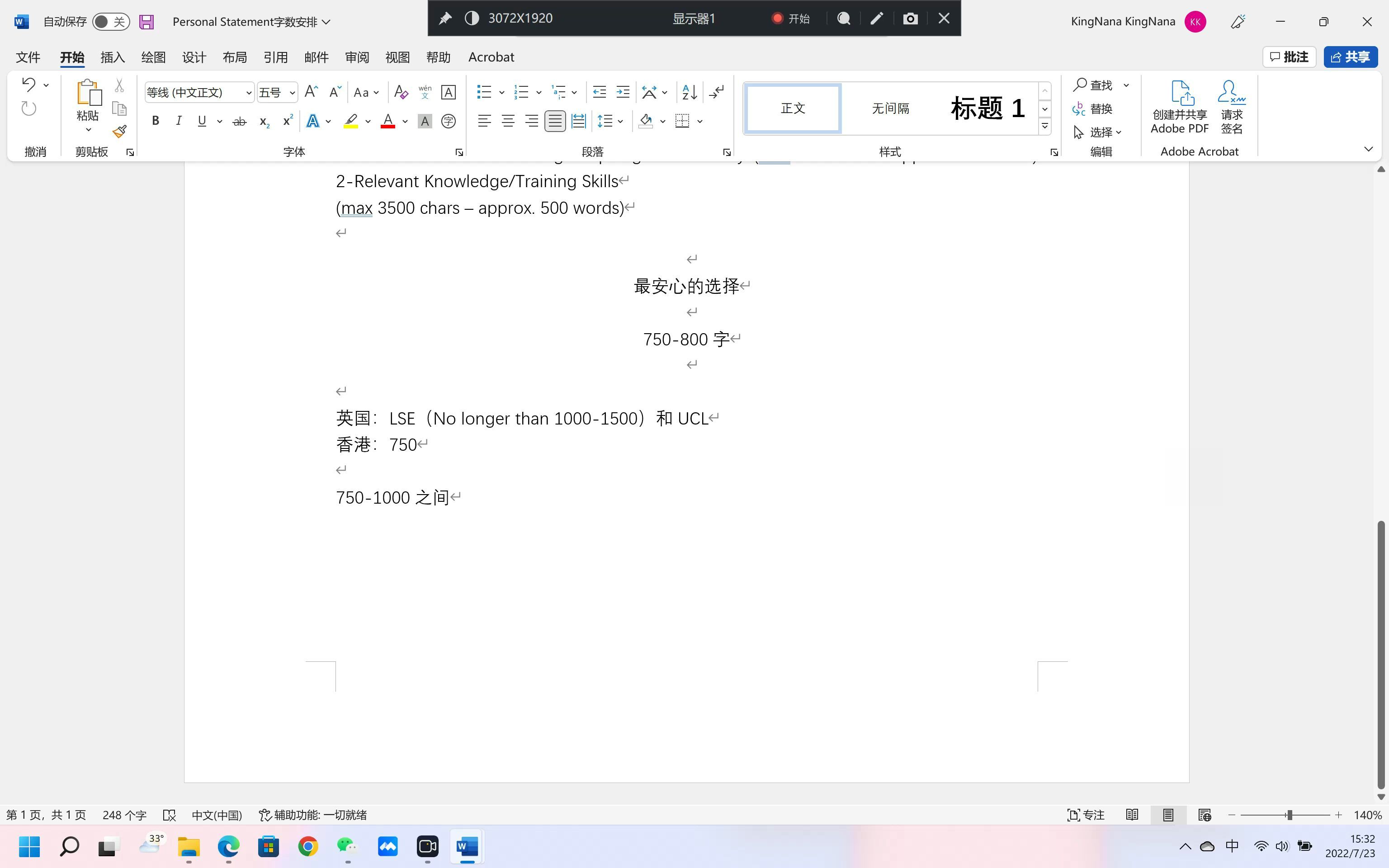Apply strikethrough formatting
This screenshot has height=868, width=1389.
(239, 121)
